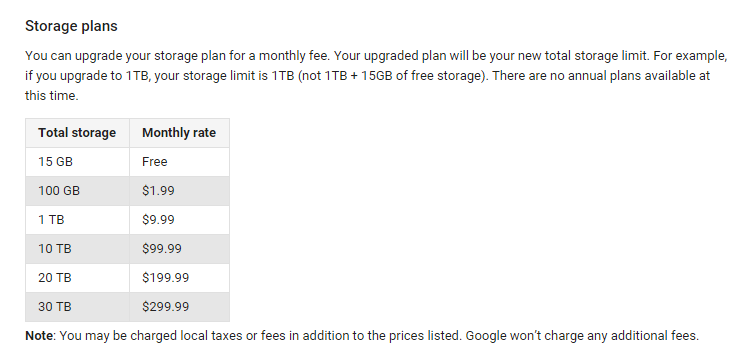Click the paragraph about upgrading storage plan
The image size is (750, 361).
(x=376, y=76)
